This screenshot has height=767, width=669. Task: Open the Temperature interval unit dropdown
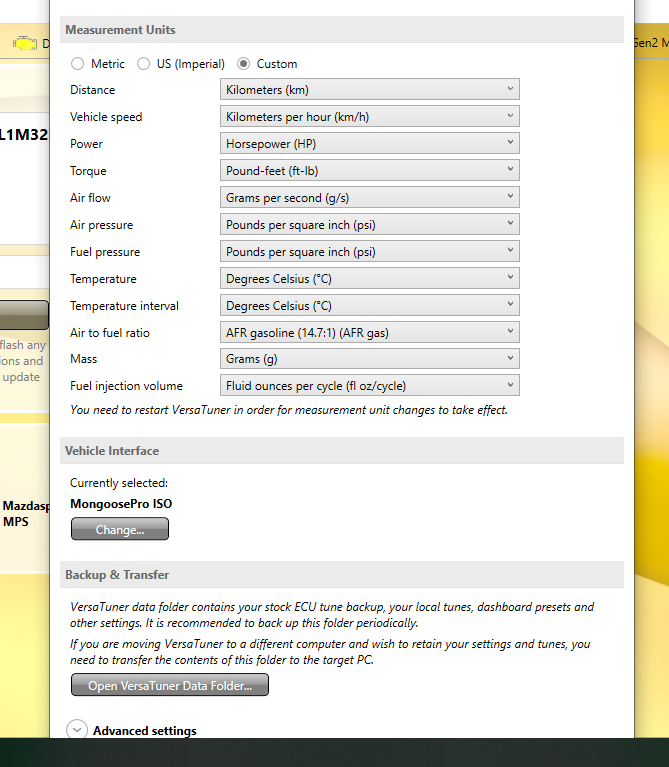point(370,305)
